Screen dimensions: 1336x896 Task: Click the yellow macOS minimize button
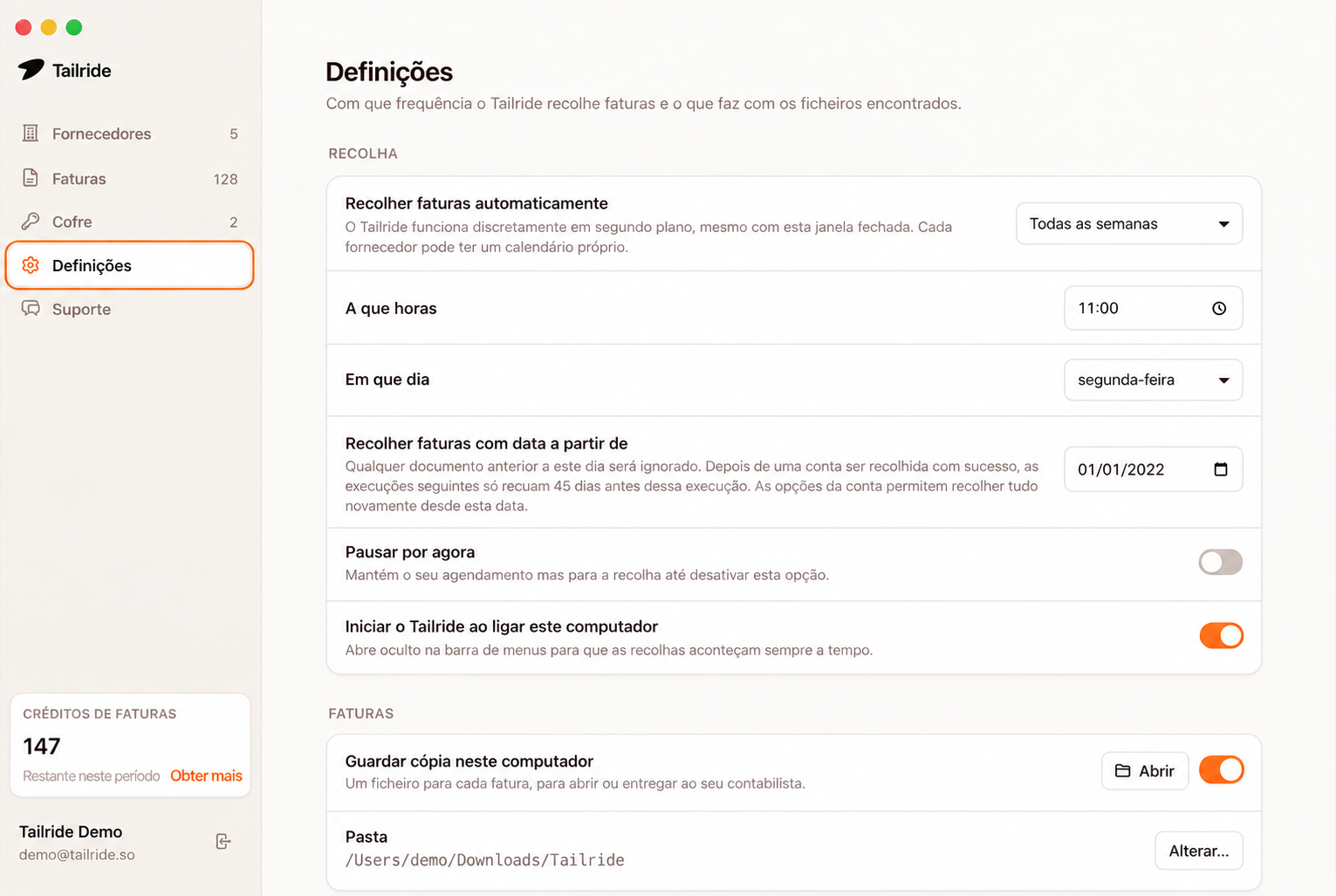[49, 27]
